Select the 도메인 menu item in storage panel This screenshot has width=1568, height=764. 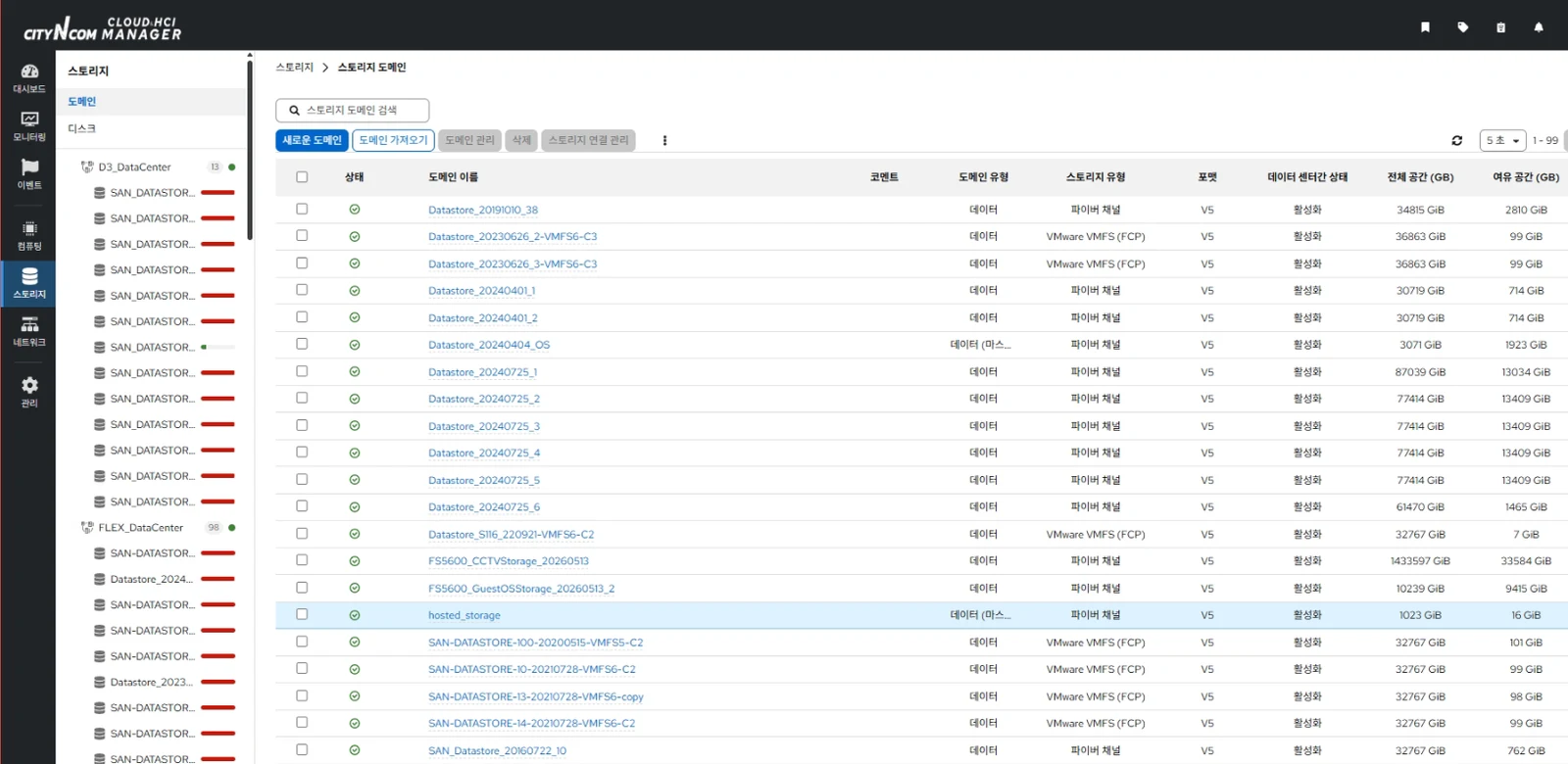tap(152, 102)
